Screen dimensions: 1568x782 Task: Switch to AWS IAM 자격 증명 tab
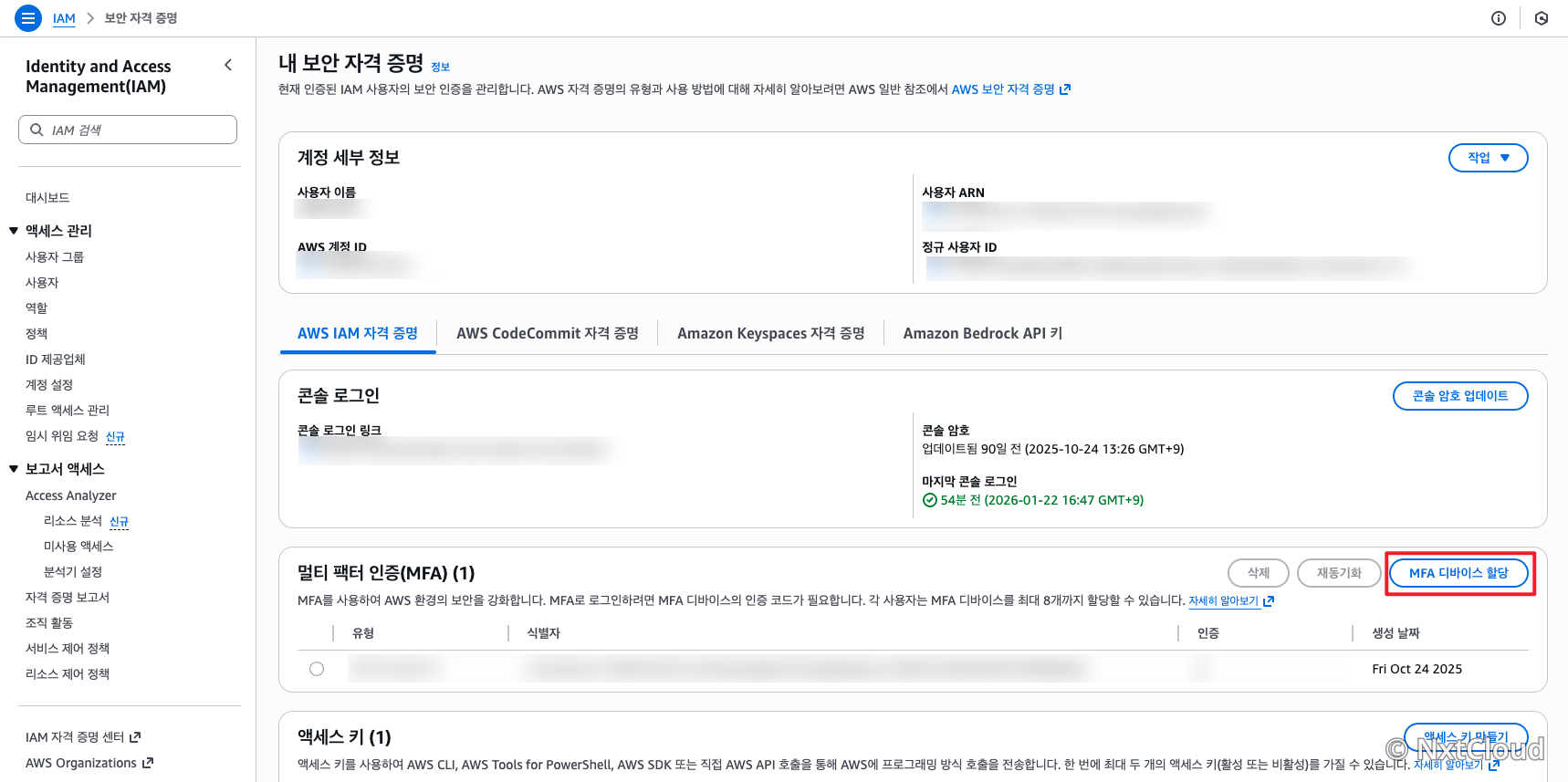pos(358,334)
